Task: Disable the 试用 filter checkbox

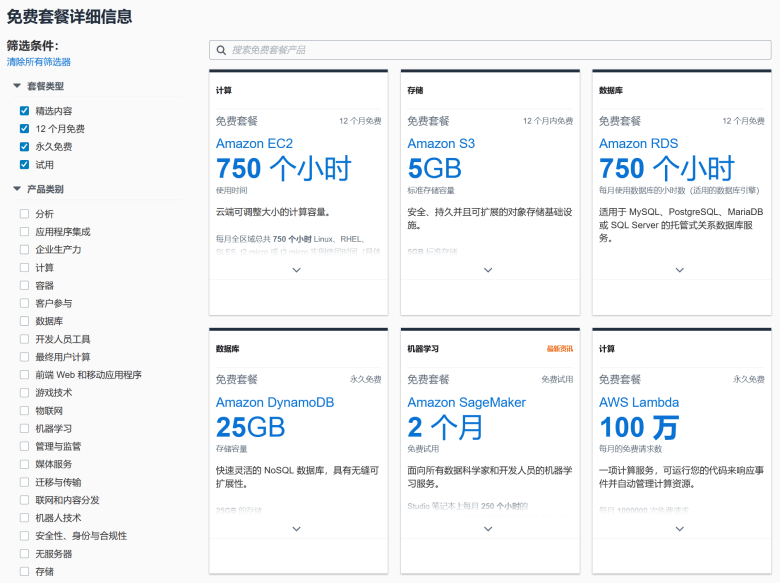Action: 24,165
